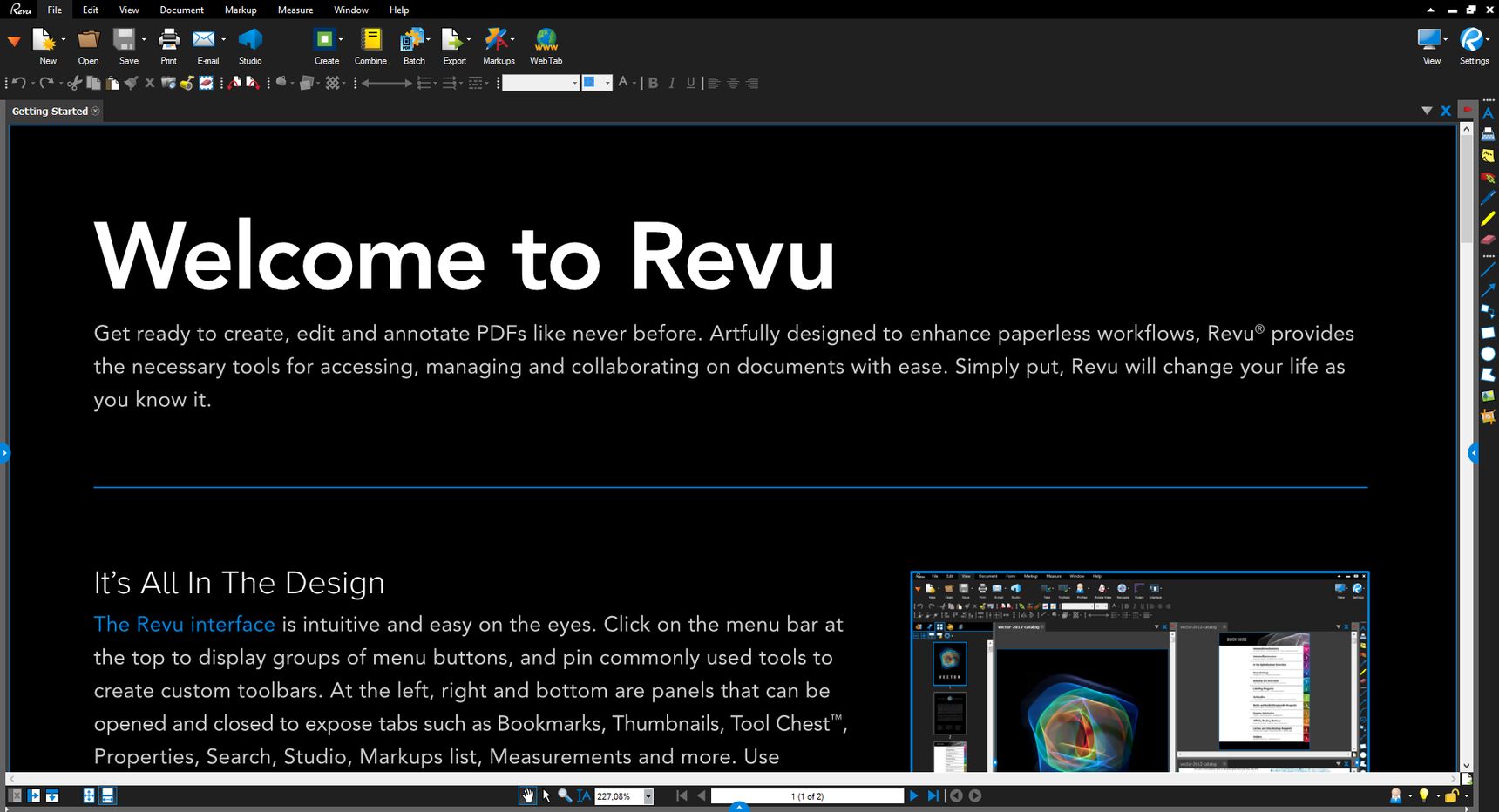This screenshot has width=1499, height=812.
Task: Go to next page arrow
Action: [x=913, y=795]
